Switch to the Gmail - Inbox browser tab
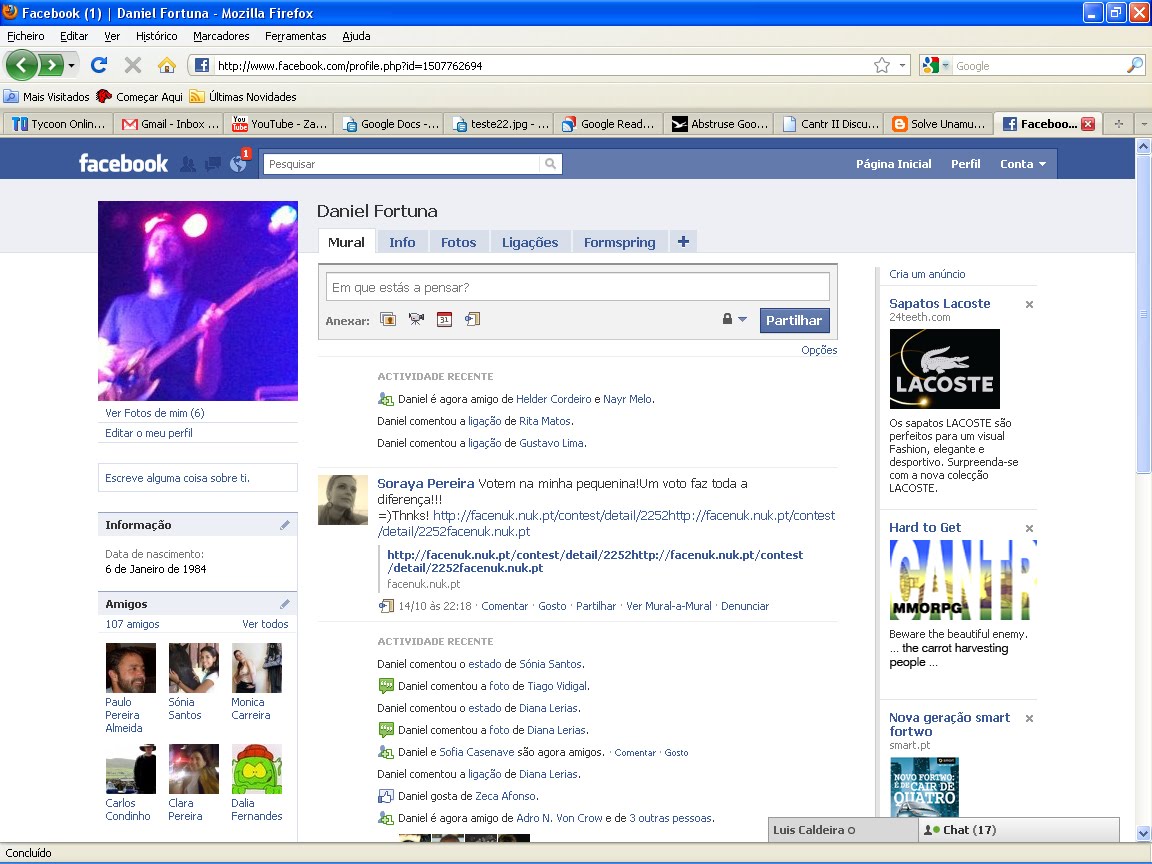This screenshot has height=864, width=1152. pyautogui.click(x=169, y=123)
